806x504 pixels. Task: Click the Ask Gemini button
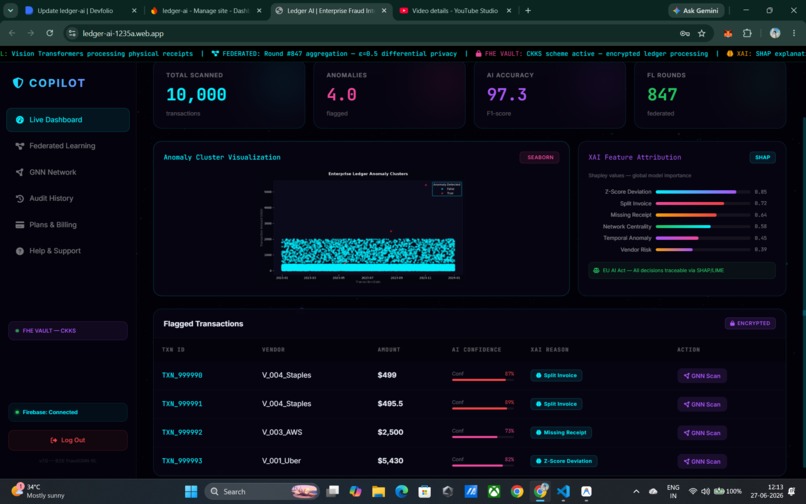[696, 10]
